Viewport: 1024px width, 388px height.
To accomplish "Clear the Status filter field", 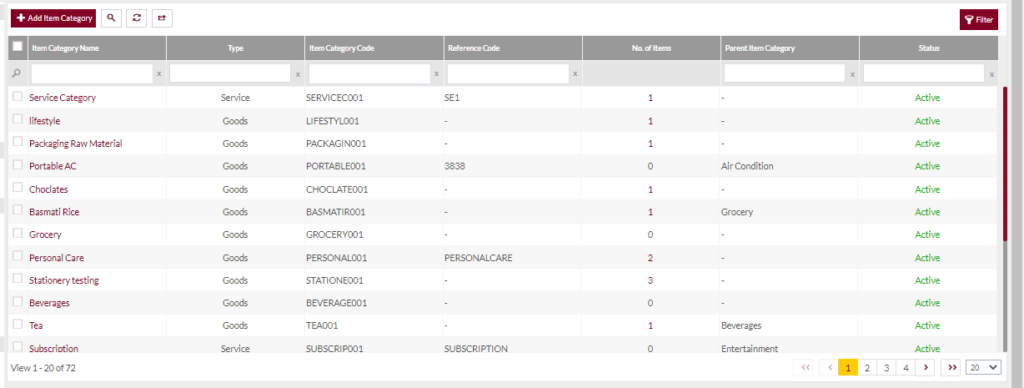I will [x=991, y=74].
